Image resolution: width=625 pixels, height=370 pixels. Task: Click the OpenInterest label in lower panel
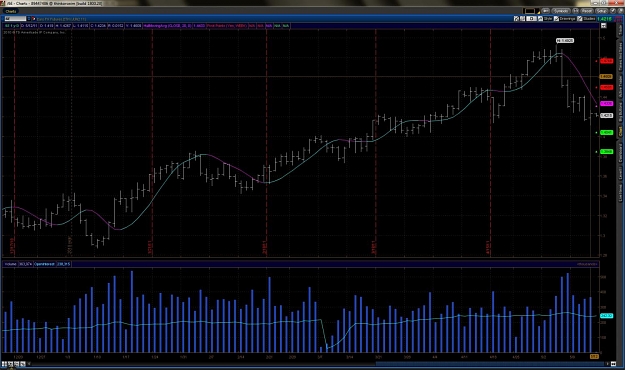[x=44, y=264]
